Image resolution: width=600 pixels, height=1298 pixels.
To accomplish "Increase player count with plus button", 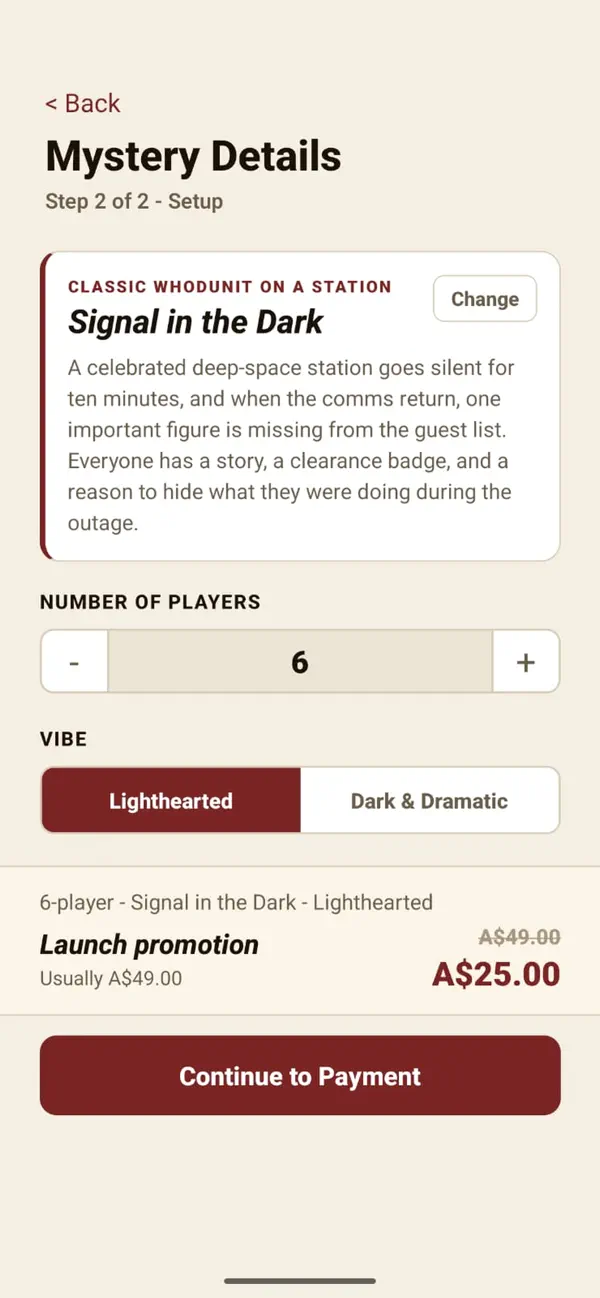I will click(x=526, y=662).
